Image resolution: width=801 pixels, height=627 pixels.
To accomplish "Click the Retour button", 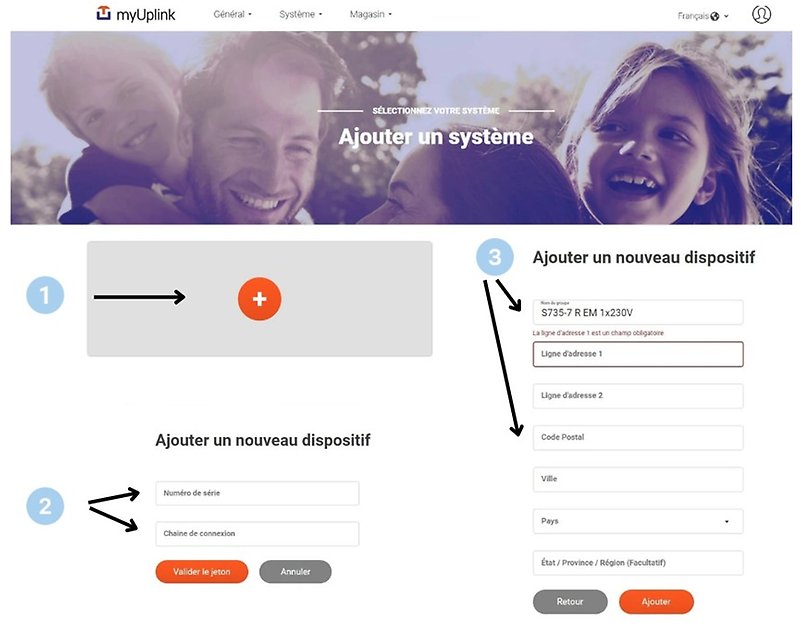I will tap(570, 601).
